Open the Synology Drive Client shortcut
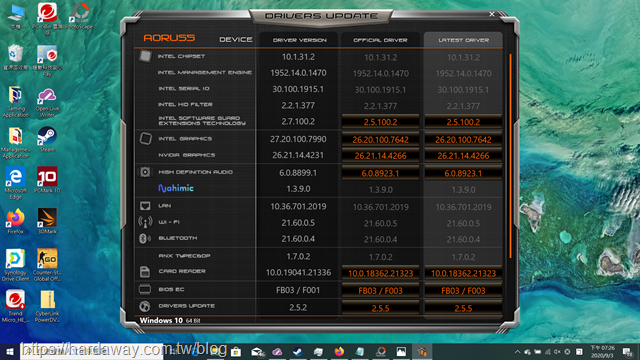640x360 pixels. click(x=16, y=265)
